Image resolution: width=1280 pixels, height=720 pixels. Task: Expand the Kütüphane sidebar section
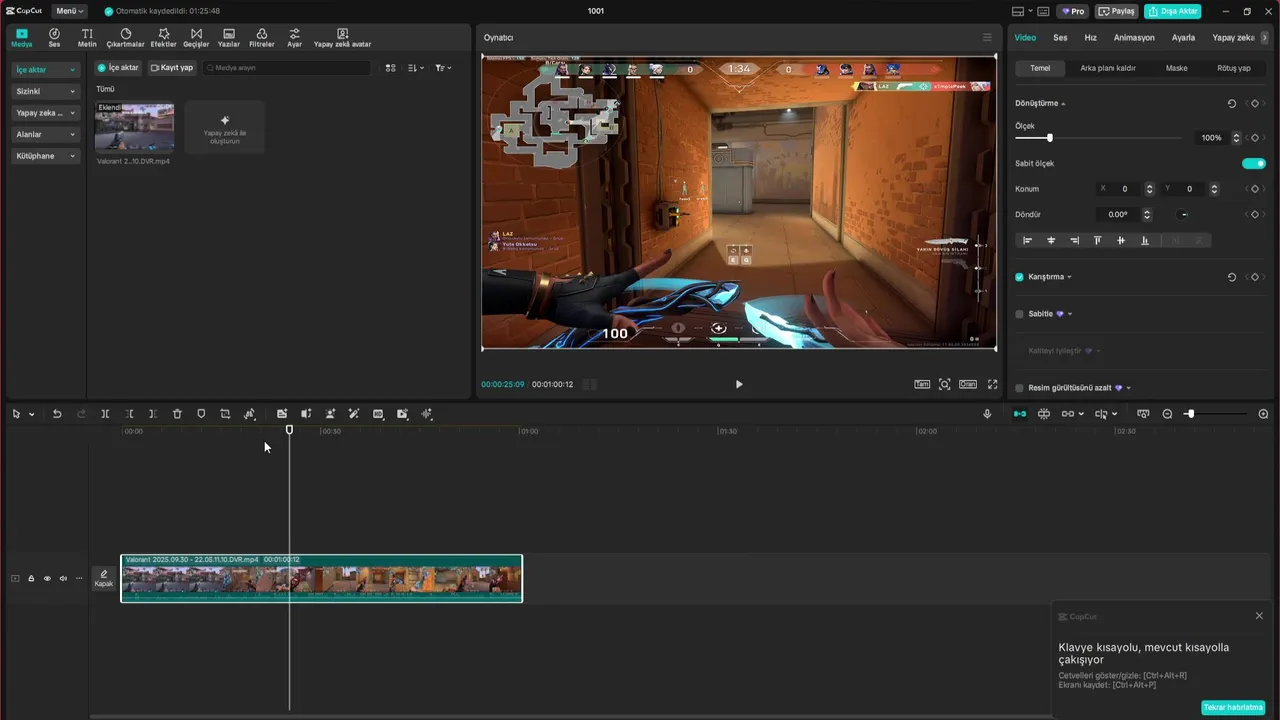(x=45, y=156)
